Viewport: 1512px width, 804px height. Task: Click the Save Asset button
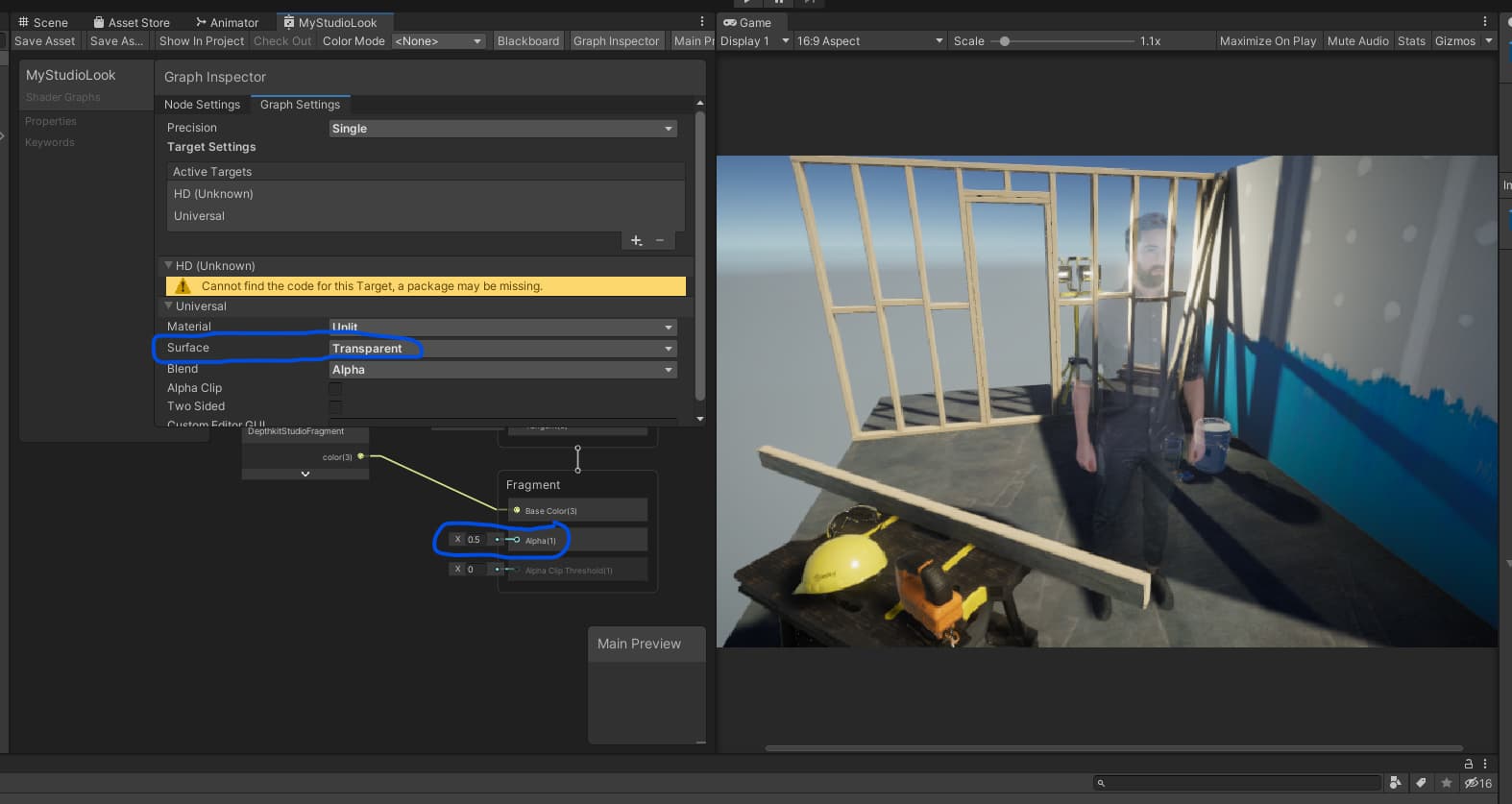(44, 41)
